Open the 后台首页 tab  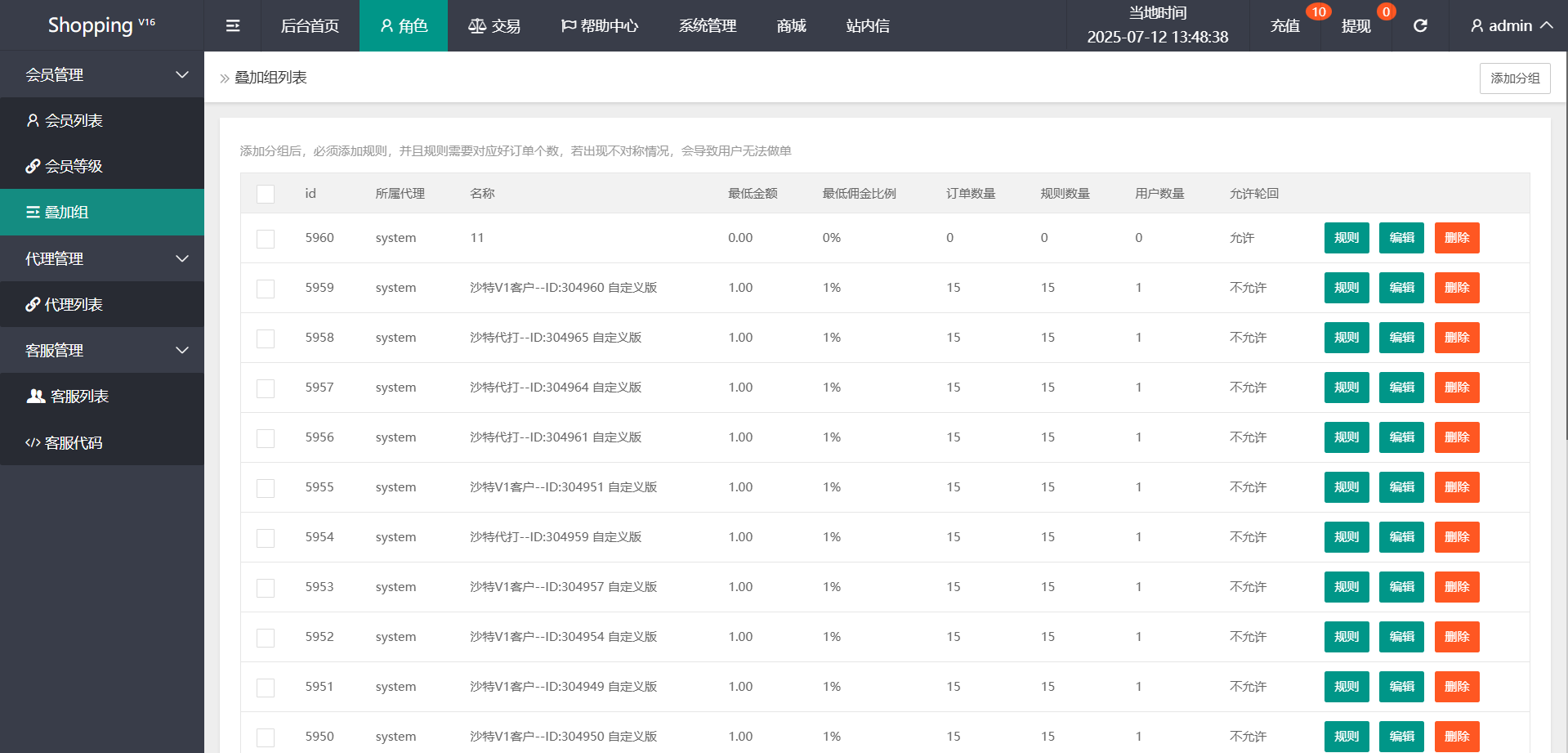coord(310,26)
